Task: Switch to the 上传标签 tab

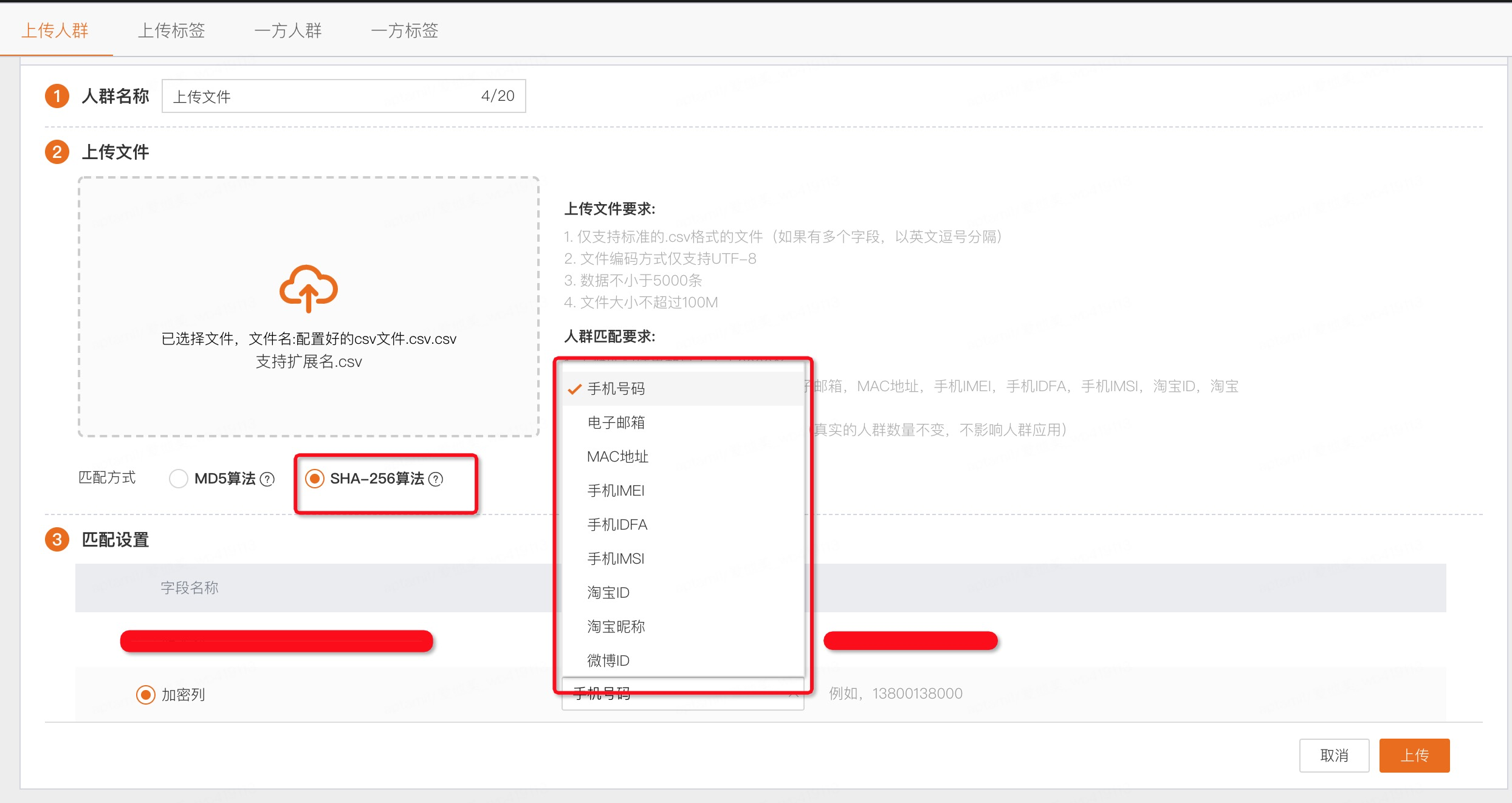Action: (x=171, y=30)
